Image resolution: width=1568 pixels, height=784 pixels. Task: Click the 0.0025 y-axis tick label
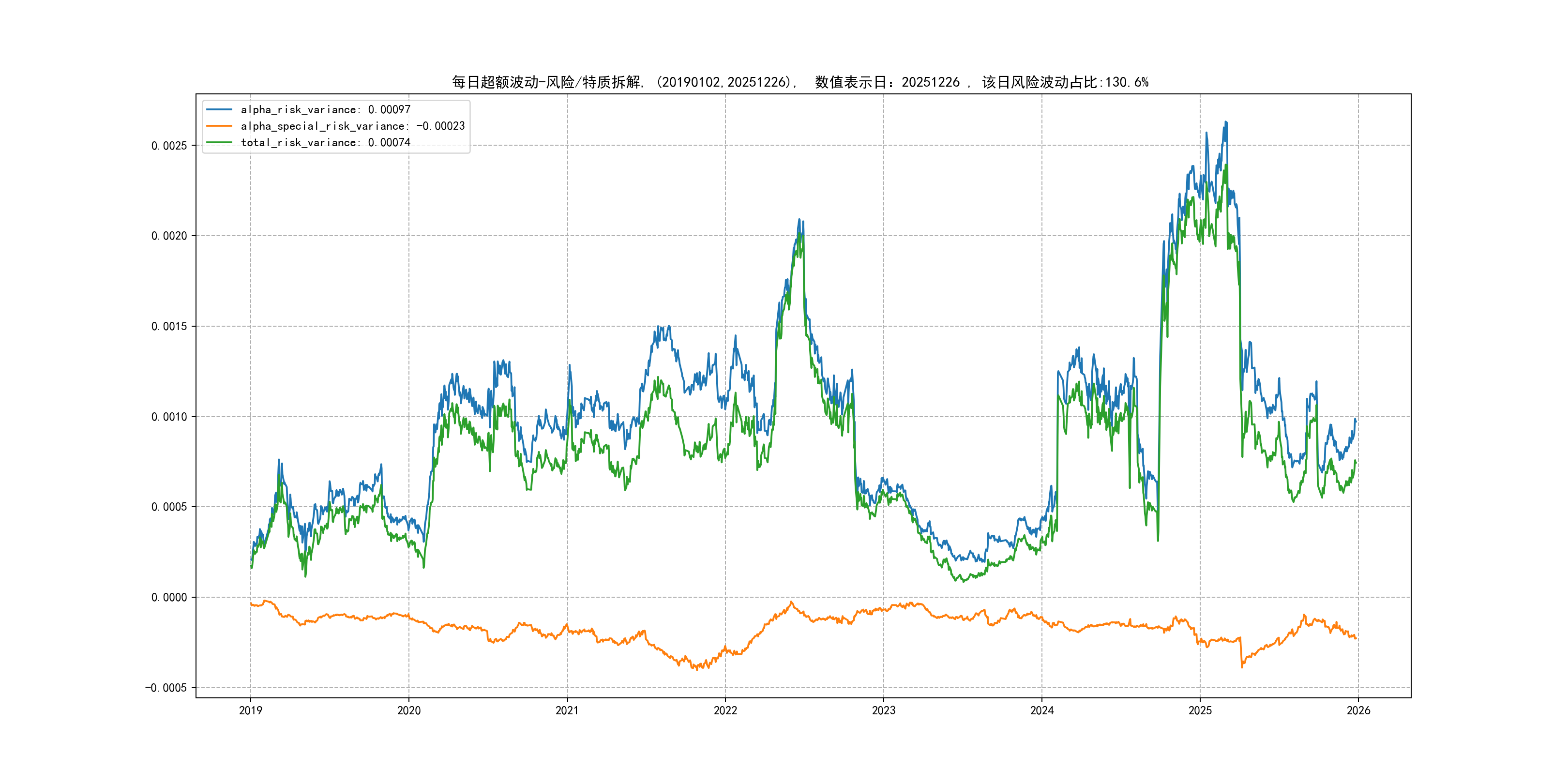(169, 146)
